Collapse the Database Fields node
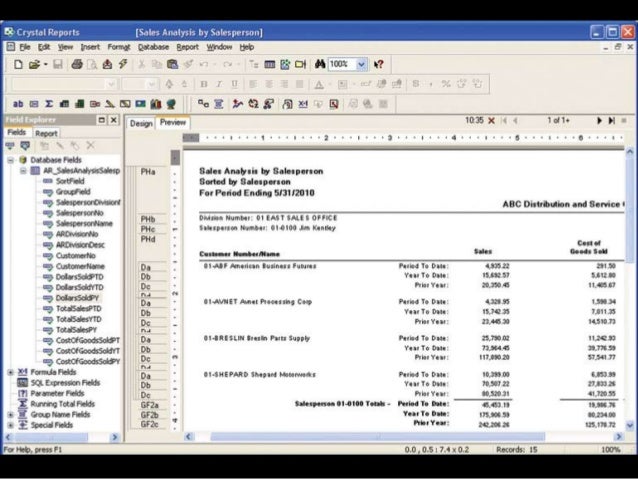This screenshot has width=638, height=479. pos(10,160)
